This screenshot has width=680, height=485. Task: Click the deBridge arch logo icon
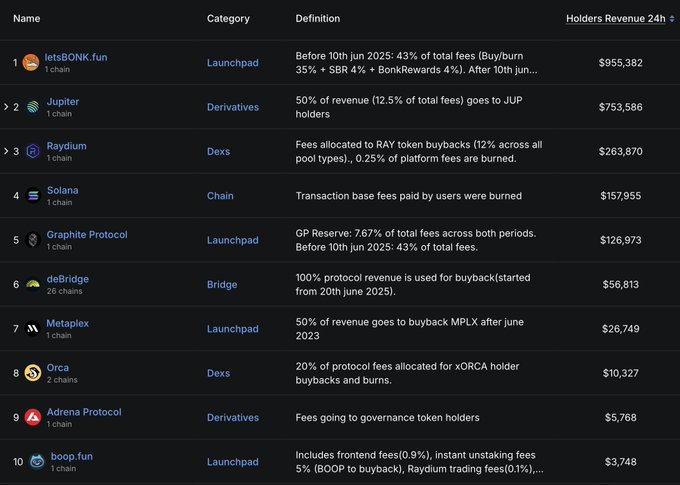33,285
